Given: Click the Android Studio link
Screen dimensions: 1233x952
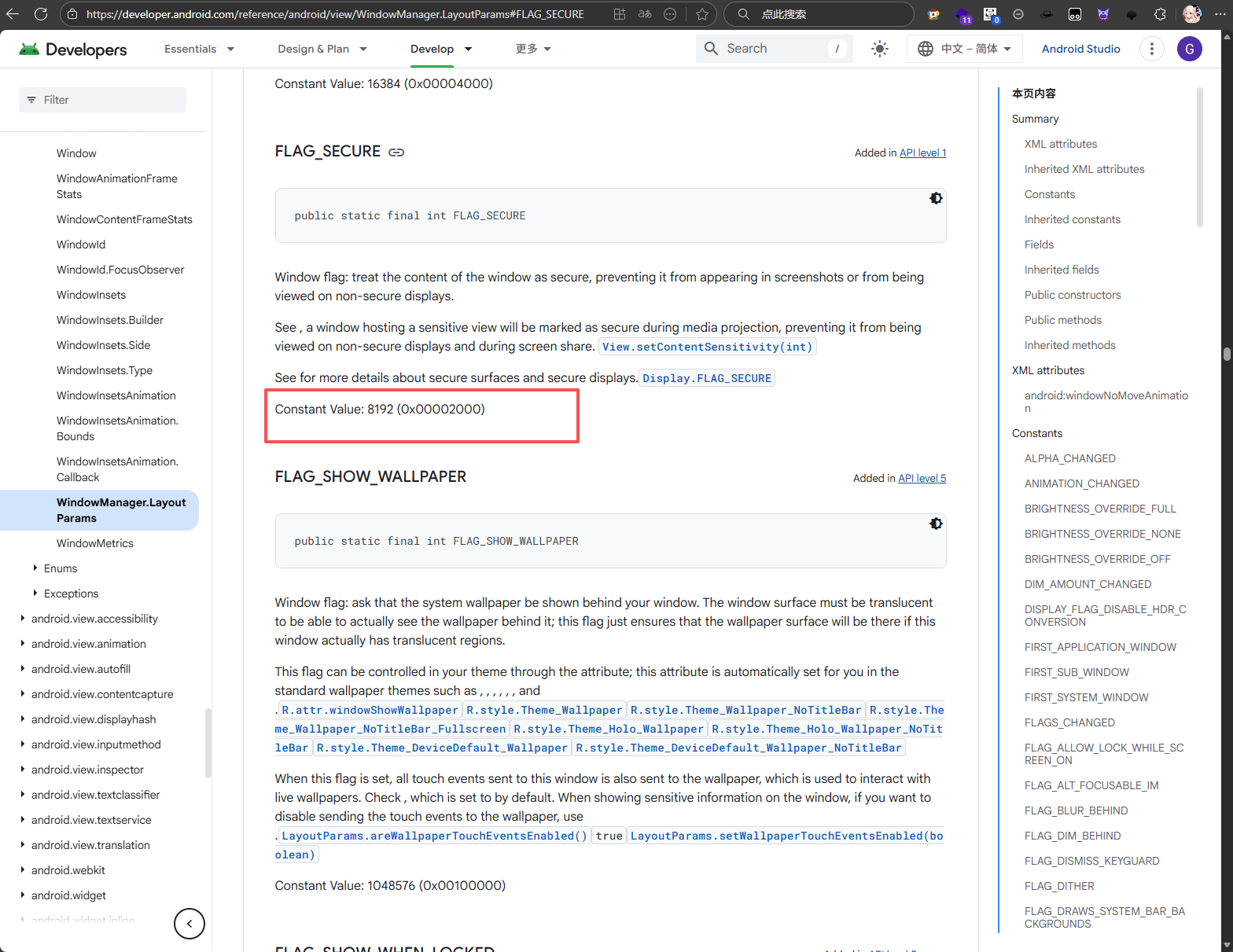Looking at the screenshot, I should tap(1080, 49).
